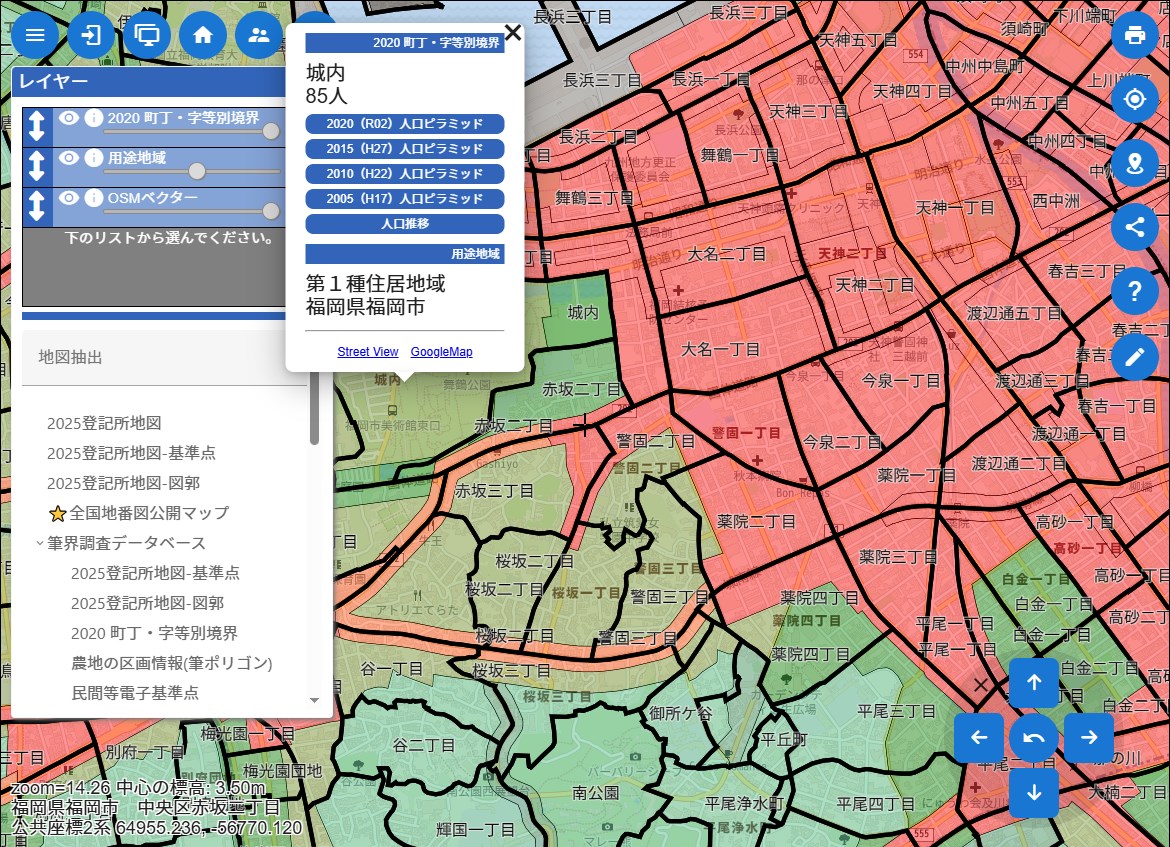Select 2025登記所地図 from the list
This screenshot has width=1170, height=847.
[x=104, y=423]
